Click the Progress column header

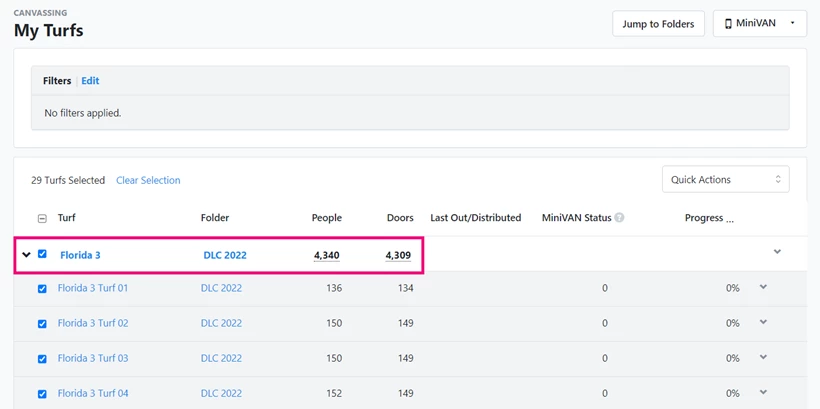[x=709, y=218]
